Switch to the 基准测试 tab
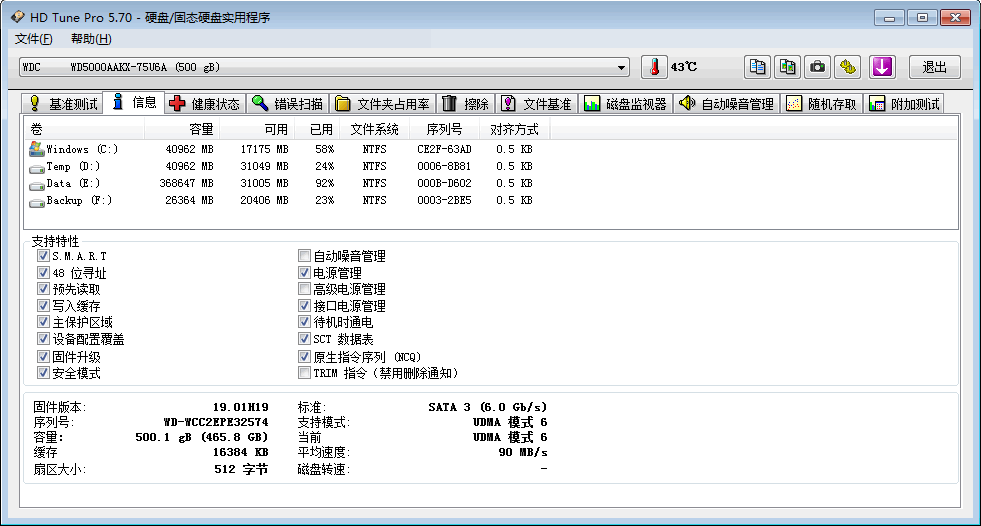981x526 pixels. click(x=63, y=104)
